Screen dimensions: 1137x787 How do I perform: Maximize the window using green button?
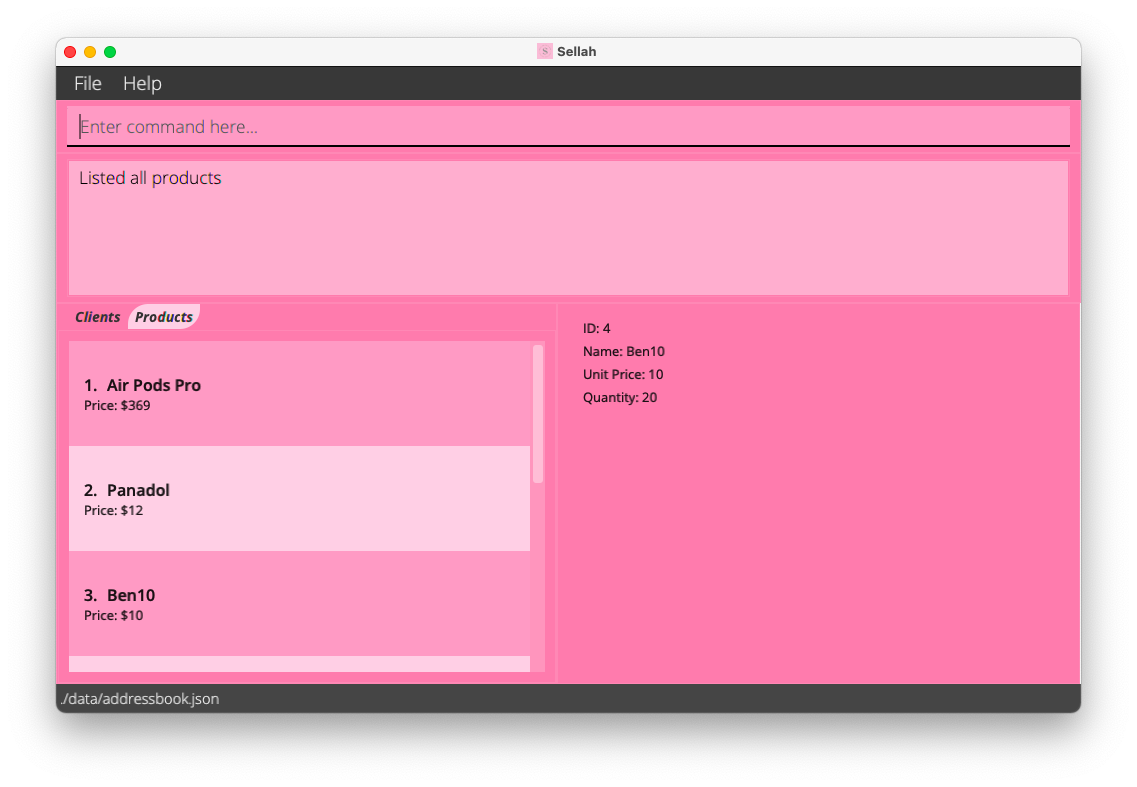(x=110, y=52)
